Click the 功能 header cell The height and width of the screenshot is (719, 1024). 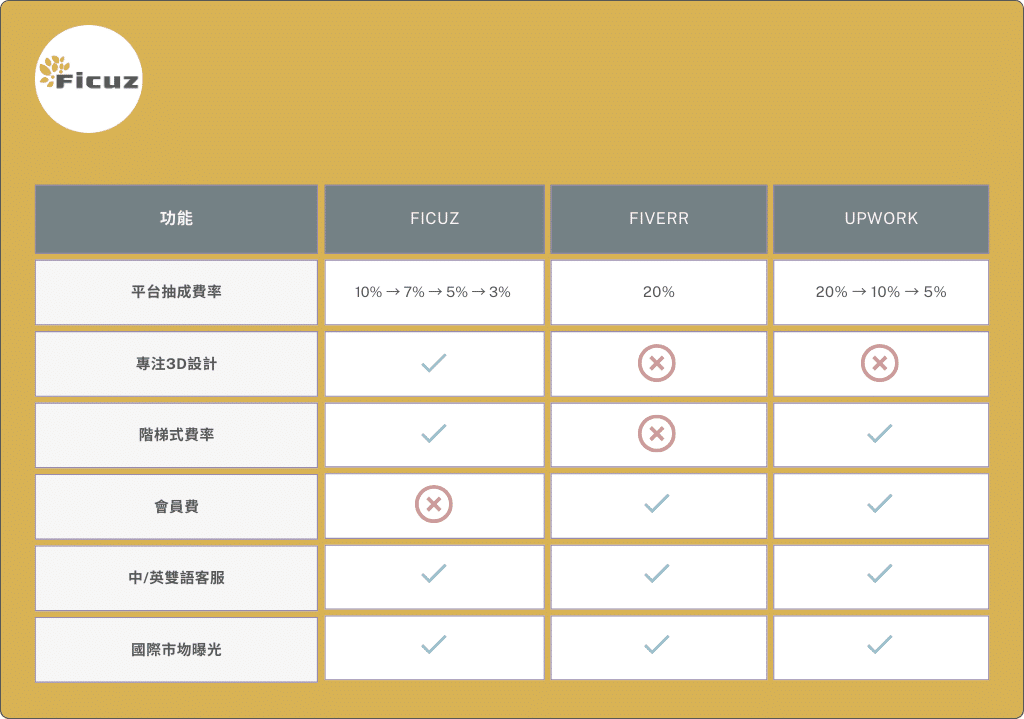click(176, 218)
